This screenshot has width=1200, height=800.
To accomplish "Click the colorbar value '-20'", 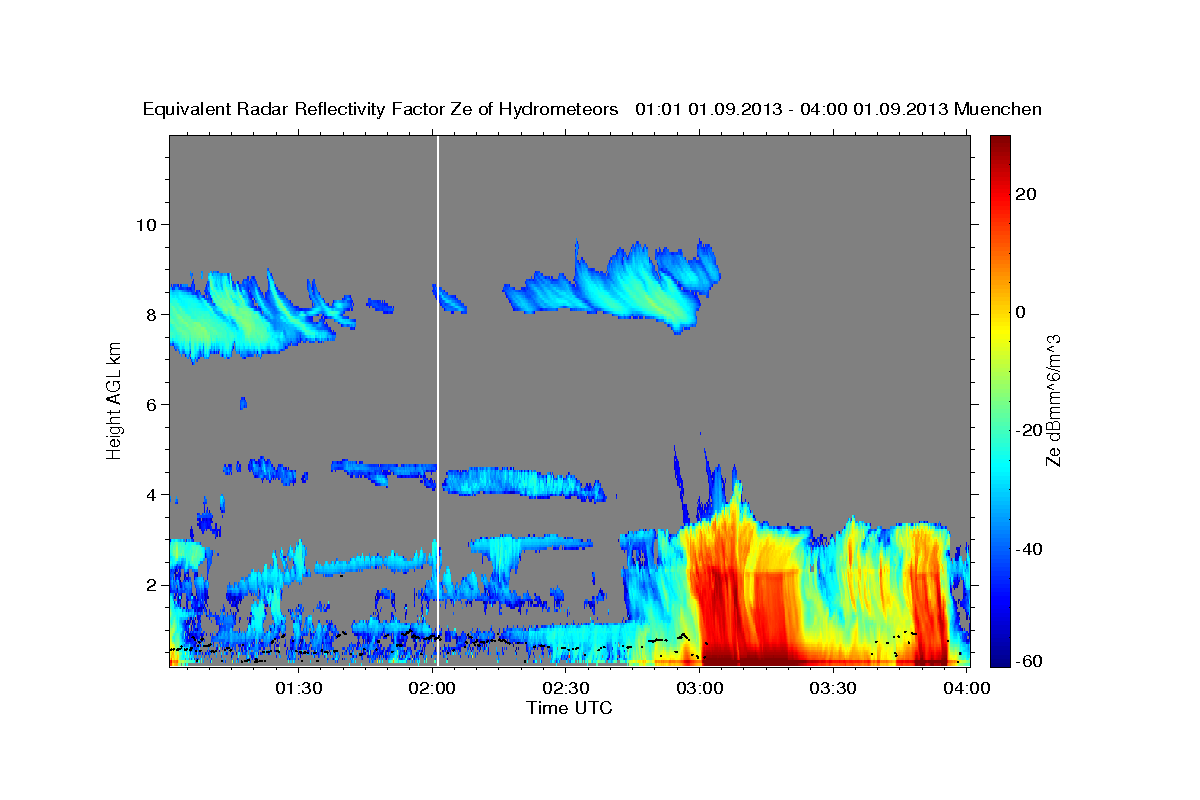I will click(1029, 430).
